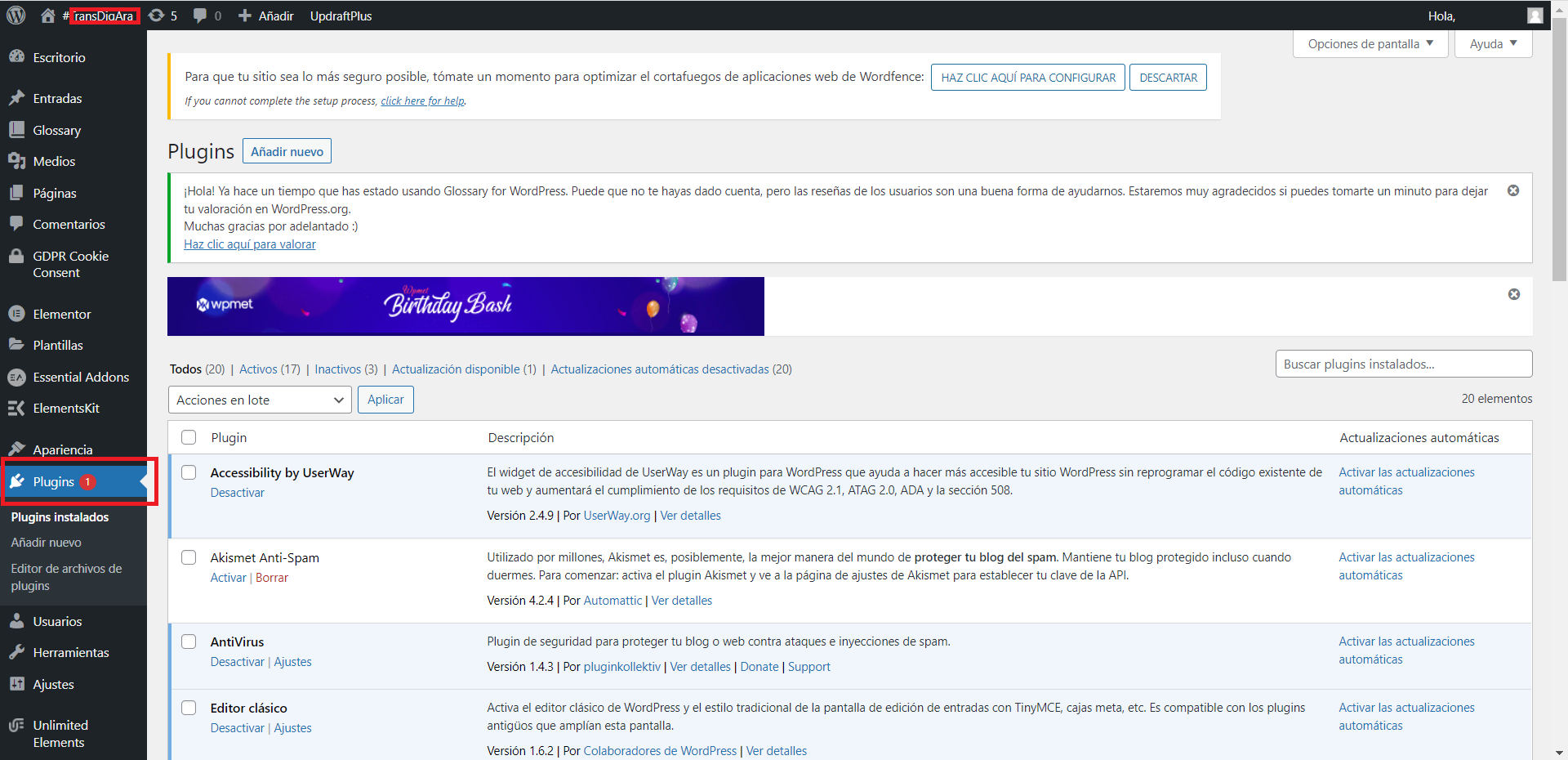Enable auto-updates for the AntiVirus plugin
The height and width of the screenshot is (760, 1568).
1406,650
